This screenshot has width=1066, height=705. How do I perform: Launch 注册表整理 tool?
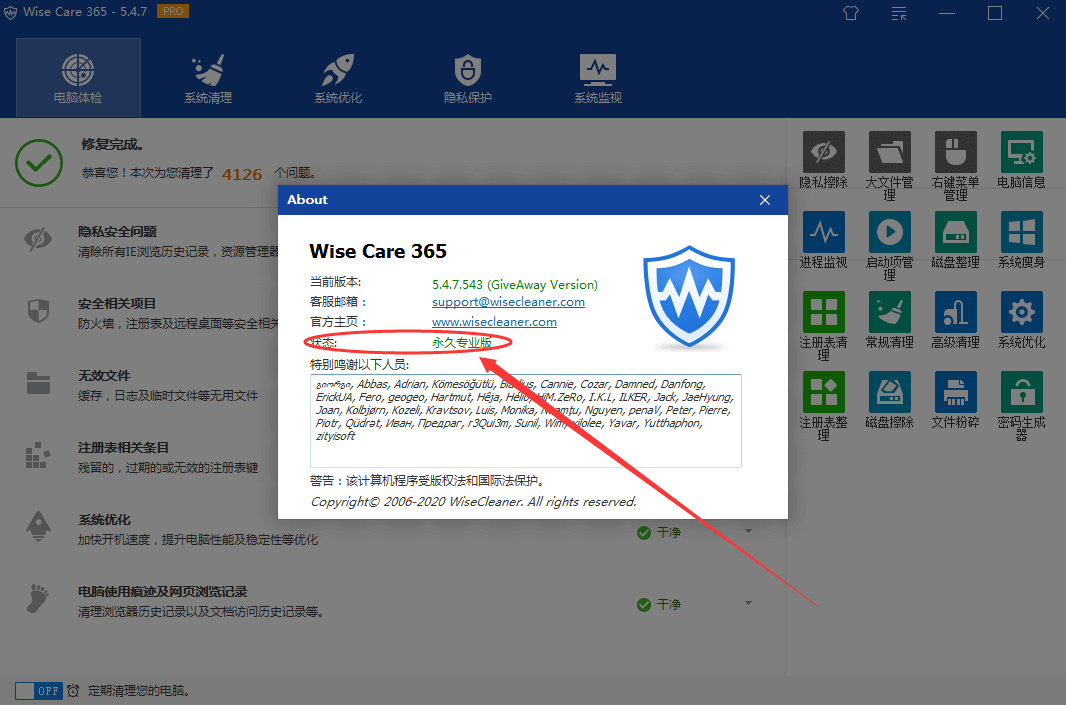[823, 407]
